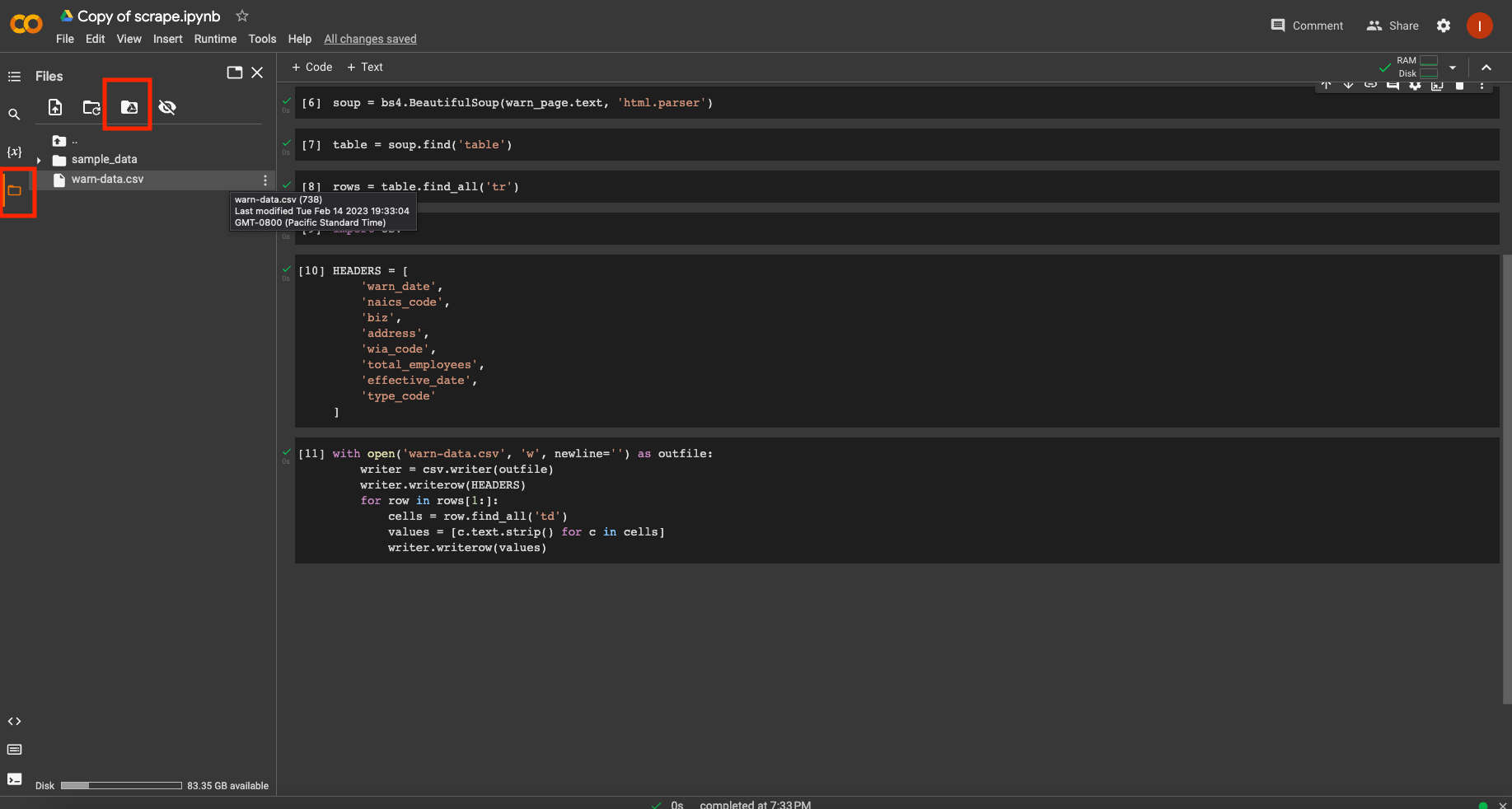Click the Disk usage bar in Files panel
The width and height of the screenshot is (1512, 809).
point(121,786)
